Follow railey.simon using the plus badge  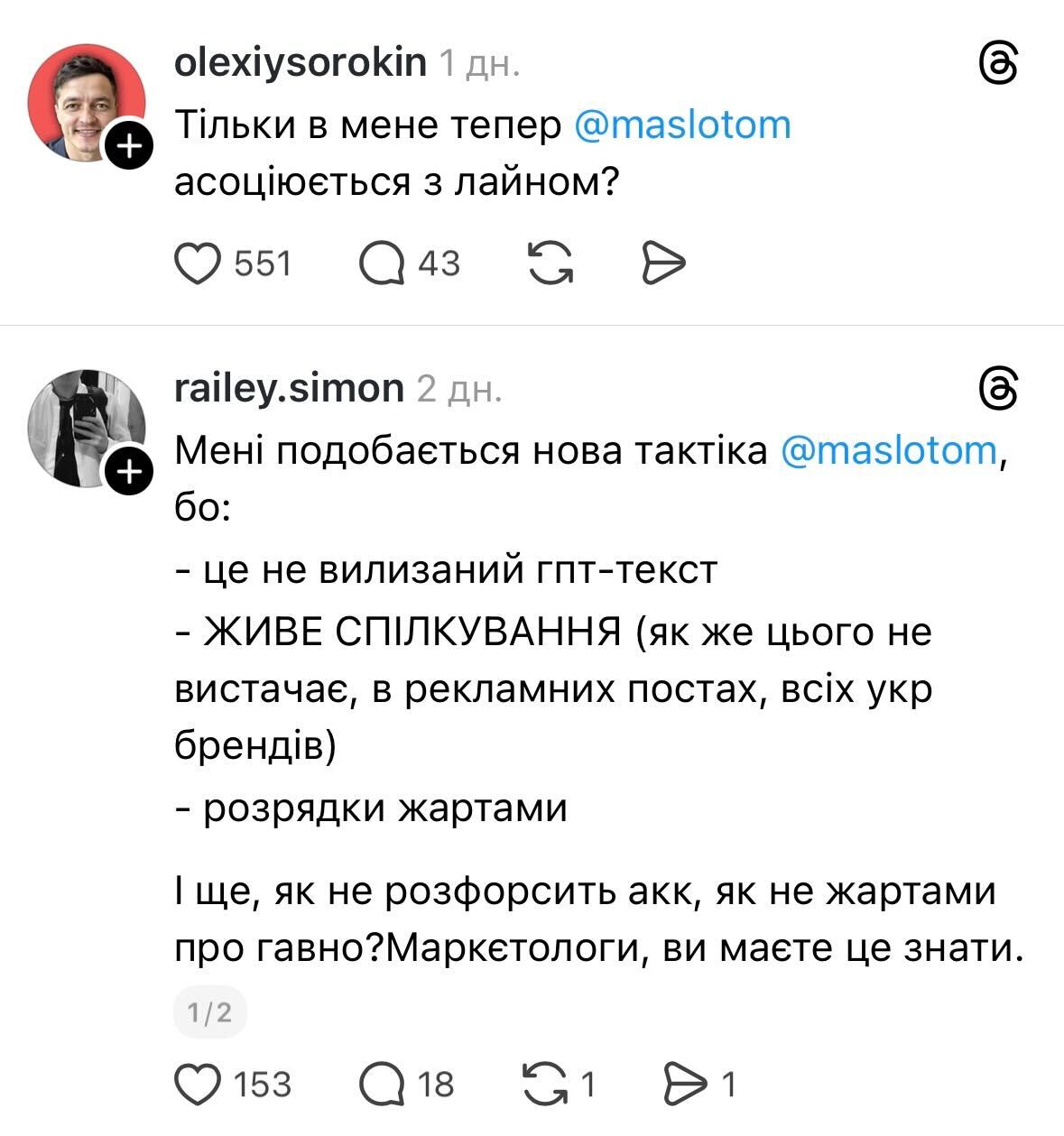[129, 471]
